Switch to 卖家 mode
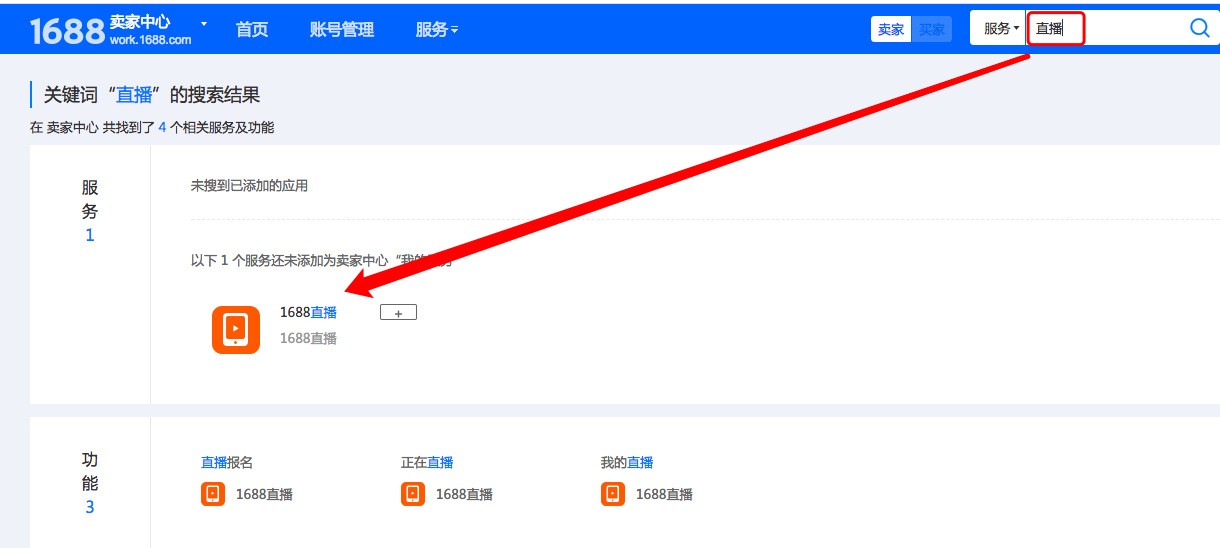The image size is (1220, 548). 891,29
